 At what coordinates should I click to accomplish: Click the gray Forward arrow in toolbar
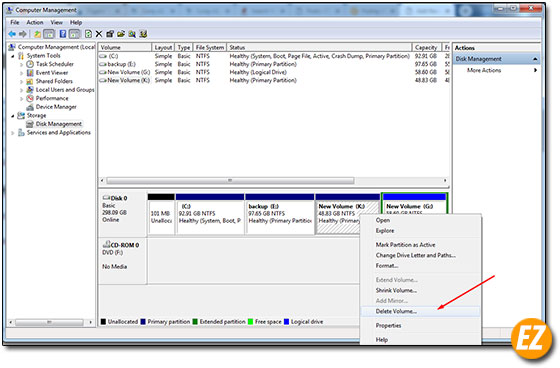pyautogui.click(x=23, y=34)
